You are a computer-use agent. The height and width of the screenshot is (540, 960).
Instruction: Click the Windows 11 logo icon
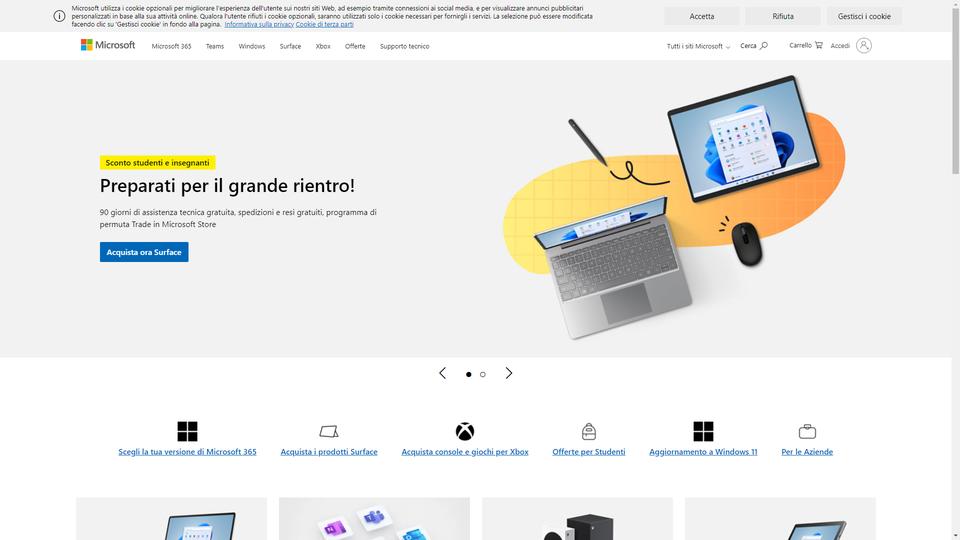point(703,431)
